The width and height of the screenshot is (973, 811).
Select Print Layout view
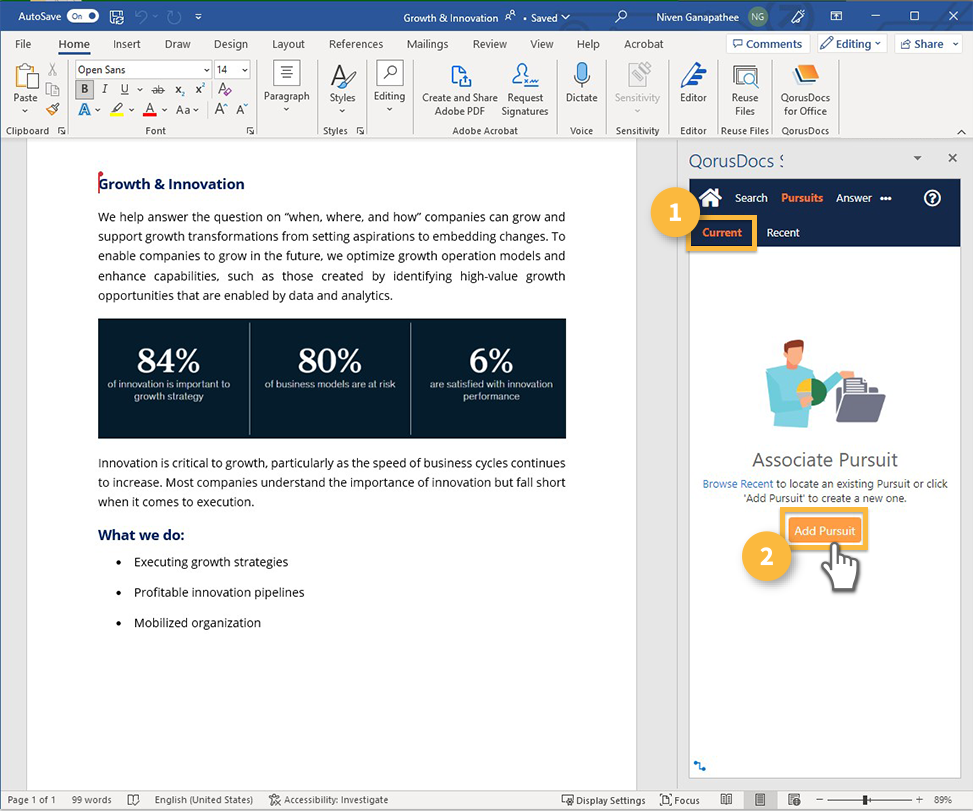[760, 799]
